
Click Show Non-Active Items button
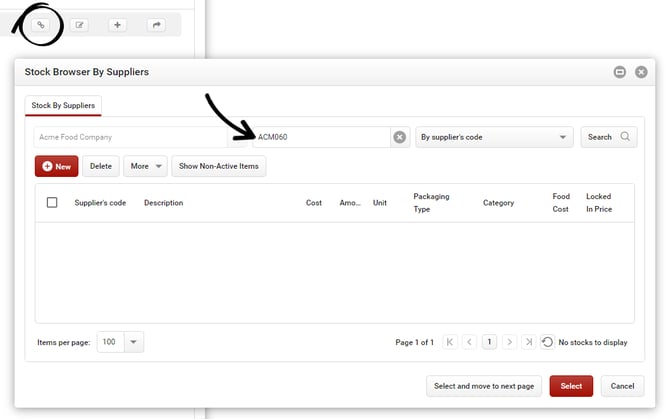pos(219,166)
